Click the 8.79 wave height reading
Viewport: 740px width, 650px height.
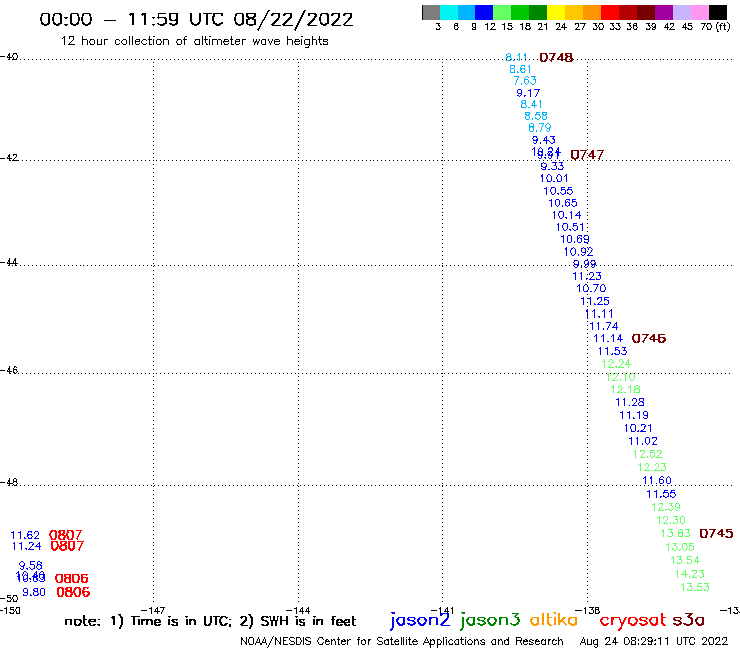coord(540,128)
